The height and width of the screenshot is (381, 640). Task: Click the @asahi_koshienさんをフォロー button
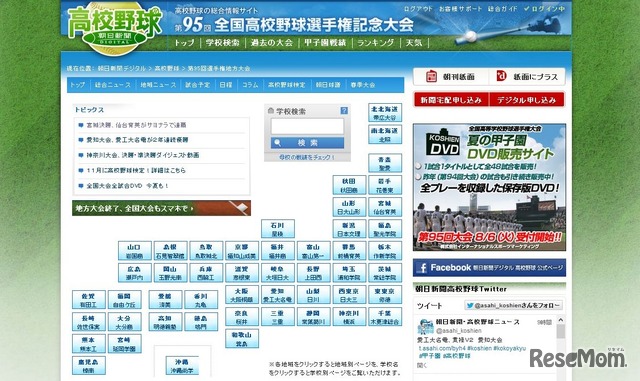point(513,305)
